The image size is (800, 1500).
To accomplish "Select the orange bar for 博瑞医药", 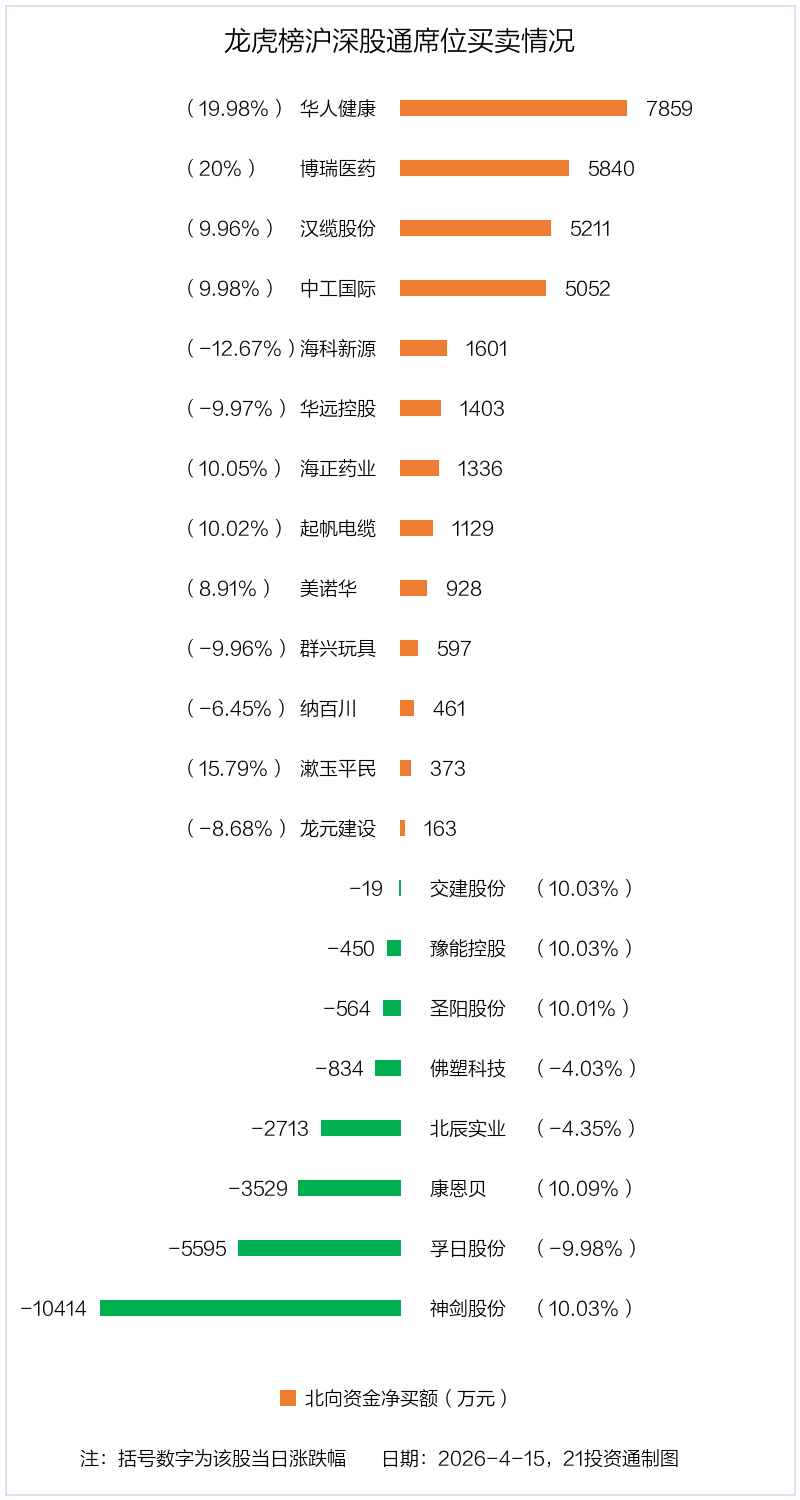I will [484, 168].
